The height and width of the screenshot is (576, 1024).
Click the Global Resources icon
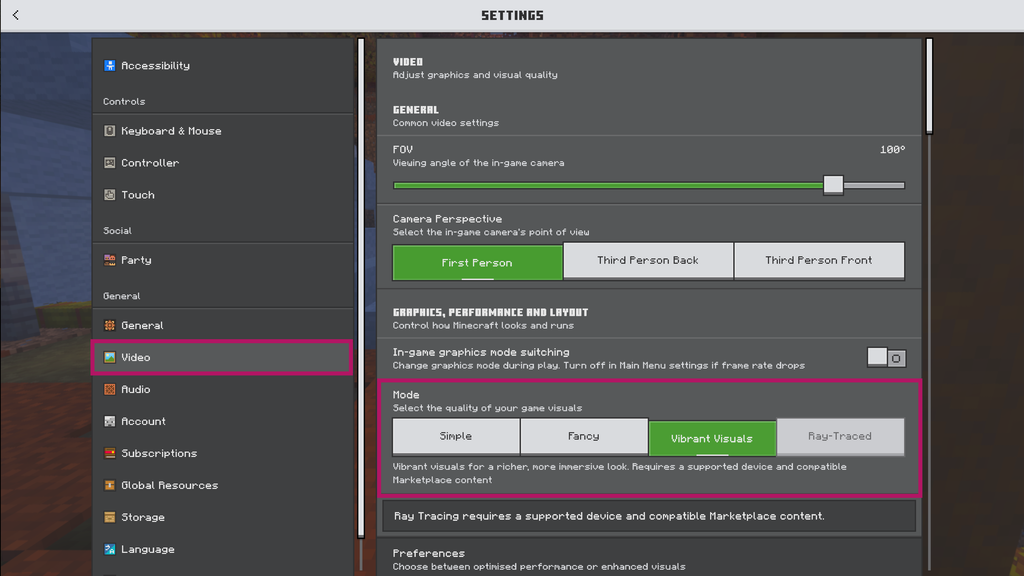tap(110, 485)
